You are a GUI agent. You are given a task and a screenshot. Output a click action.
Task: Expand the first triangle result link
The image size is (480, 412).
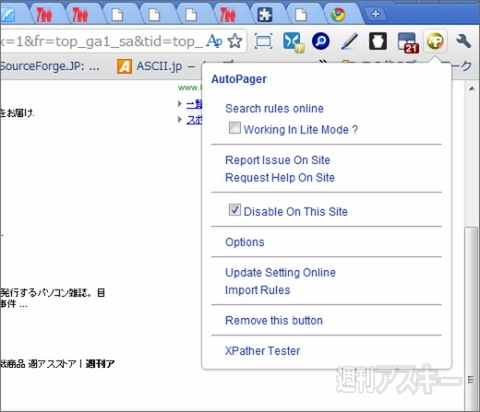pyautogui.click(x=180, y=104)
